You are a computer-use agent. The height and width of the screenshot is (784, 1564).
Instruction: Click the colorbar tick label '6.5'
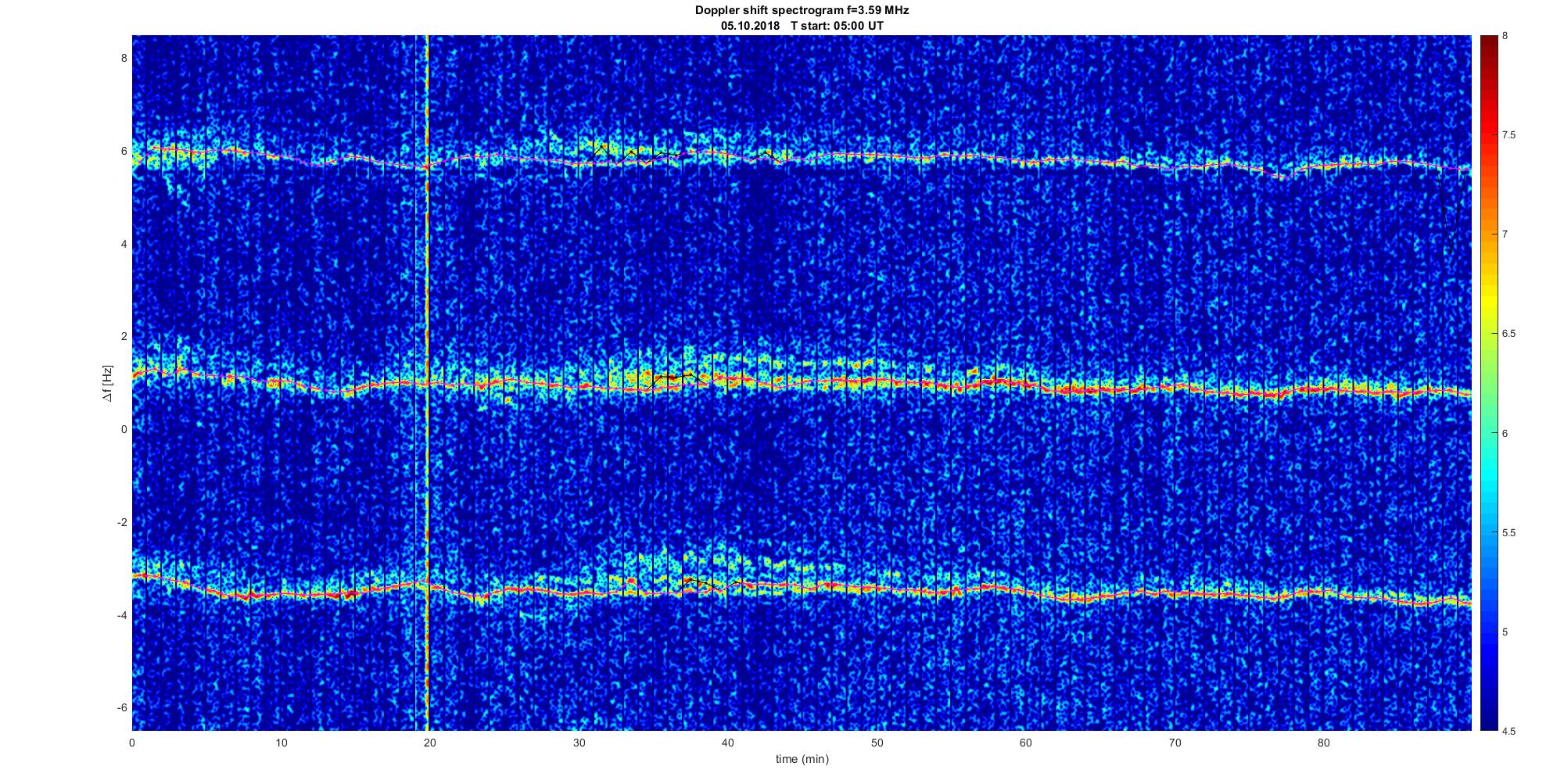[x=1509, y=334]
